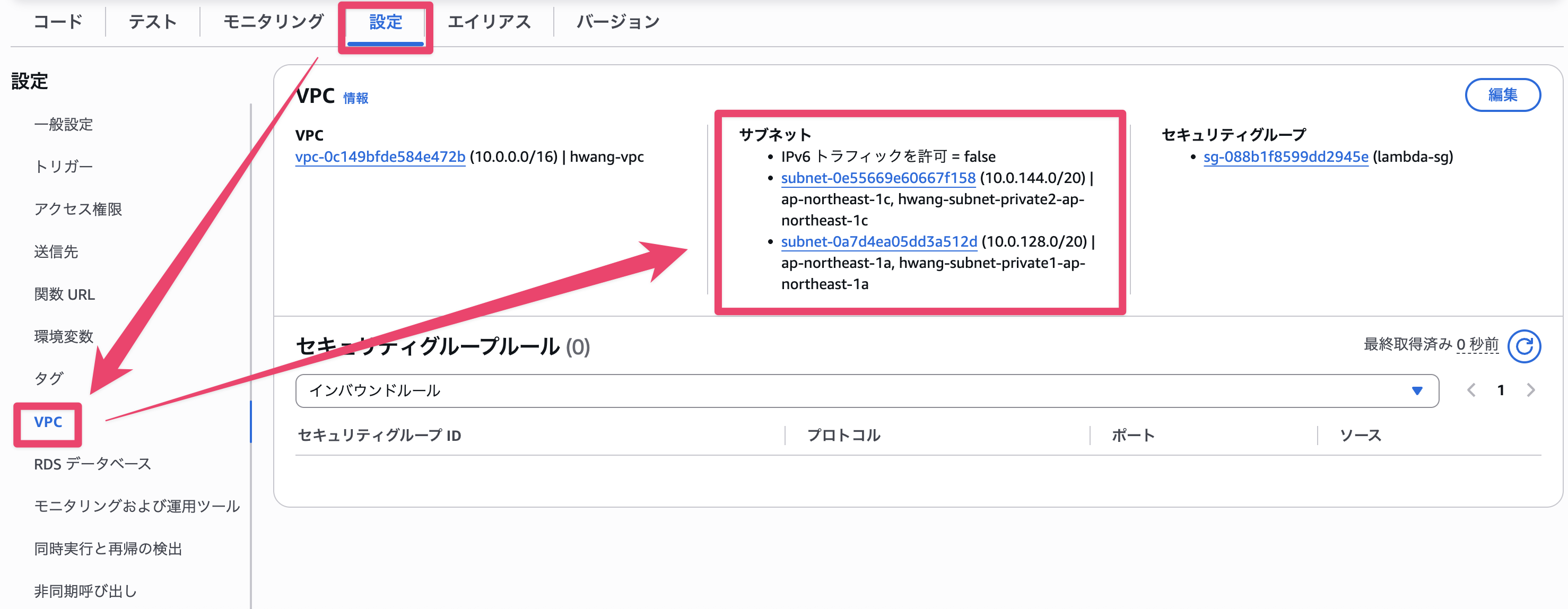This screenshot has height=609, width=1568.
Task: Click page number 1 in pagination
Action: pyautogui.click(x=1501, y=390)
